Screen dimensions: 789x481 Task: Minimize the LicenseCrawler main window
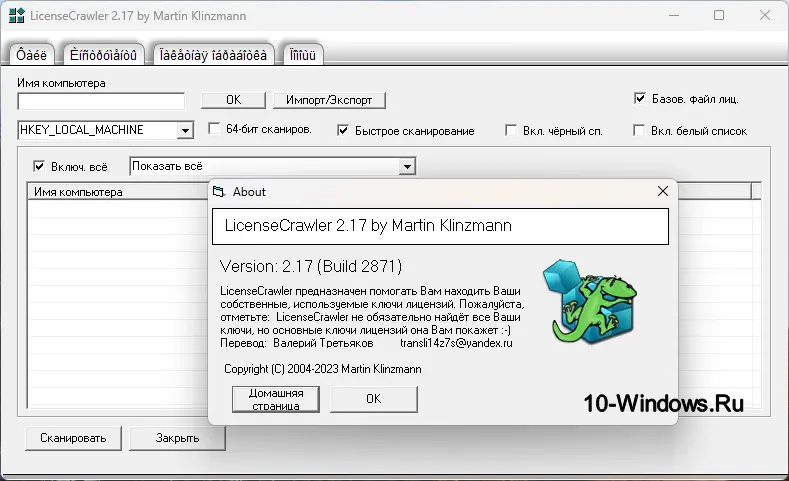674,16
